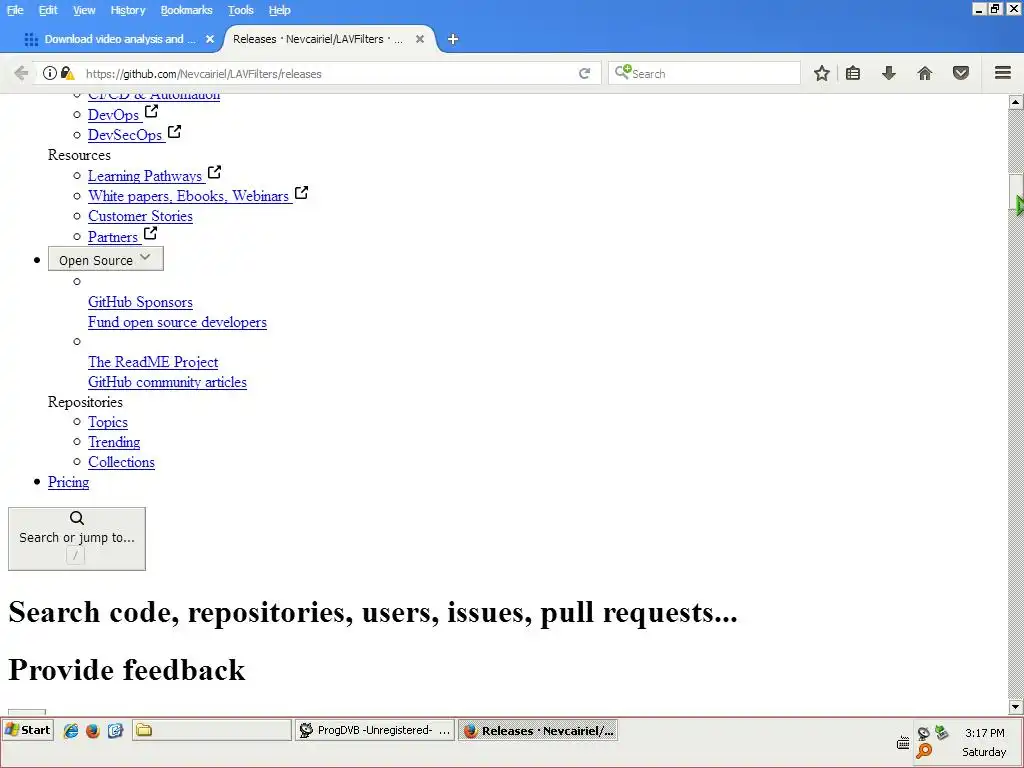Open the Edit menu
Image resolution: width=1024 pixels, height=768 pixels.
48,10
